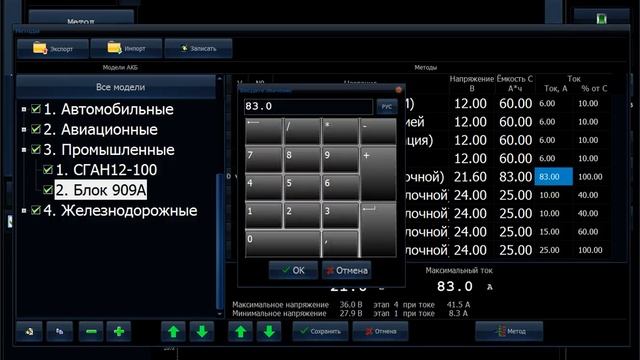
Task: Select the СГАН12-100 model
Action: pyautogui.click(x=106, y=169)
